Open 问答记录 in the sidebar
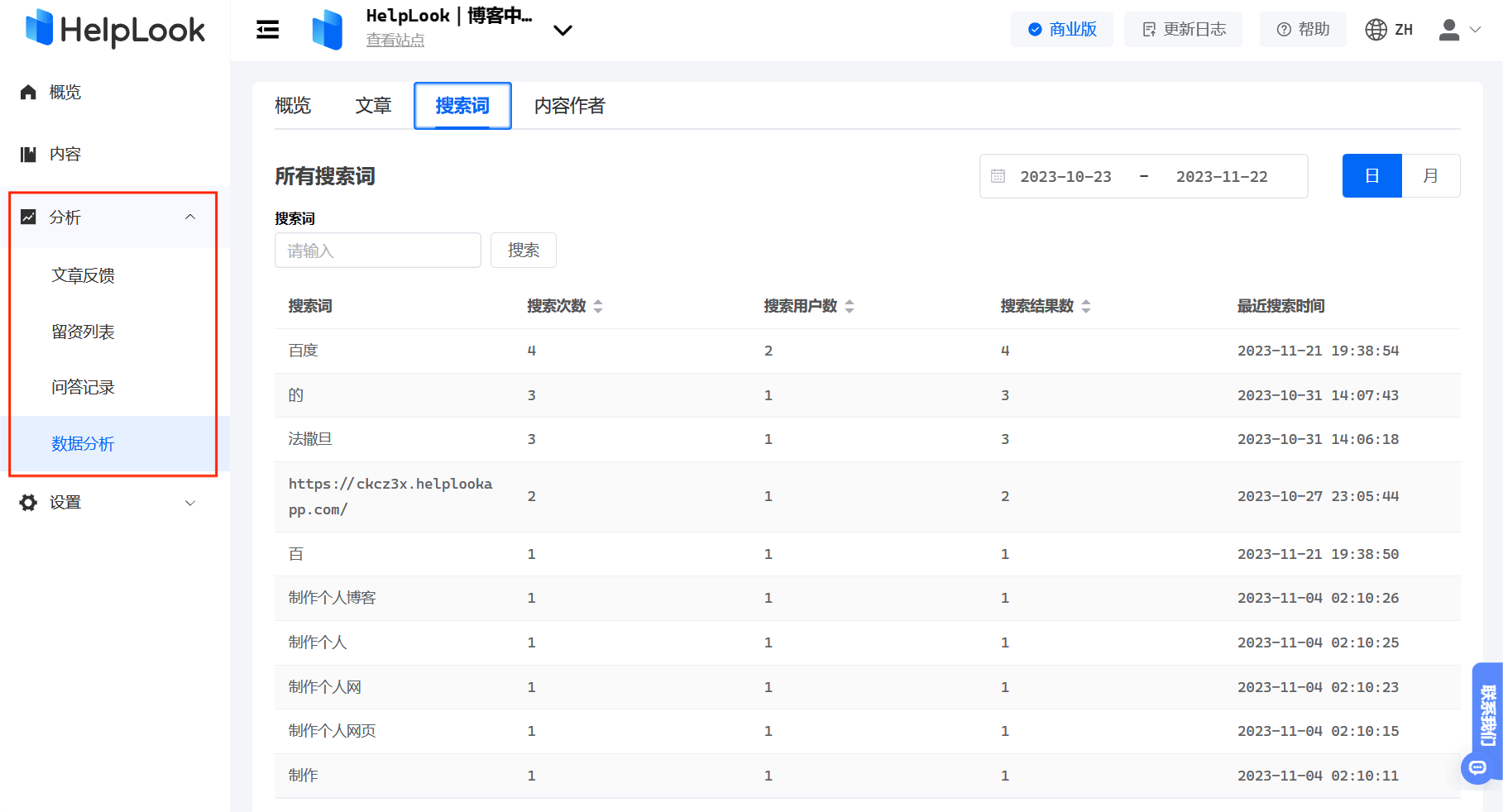The width and height of the screenshot is (1503, 812). click(83, 387)
